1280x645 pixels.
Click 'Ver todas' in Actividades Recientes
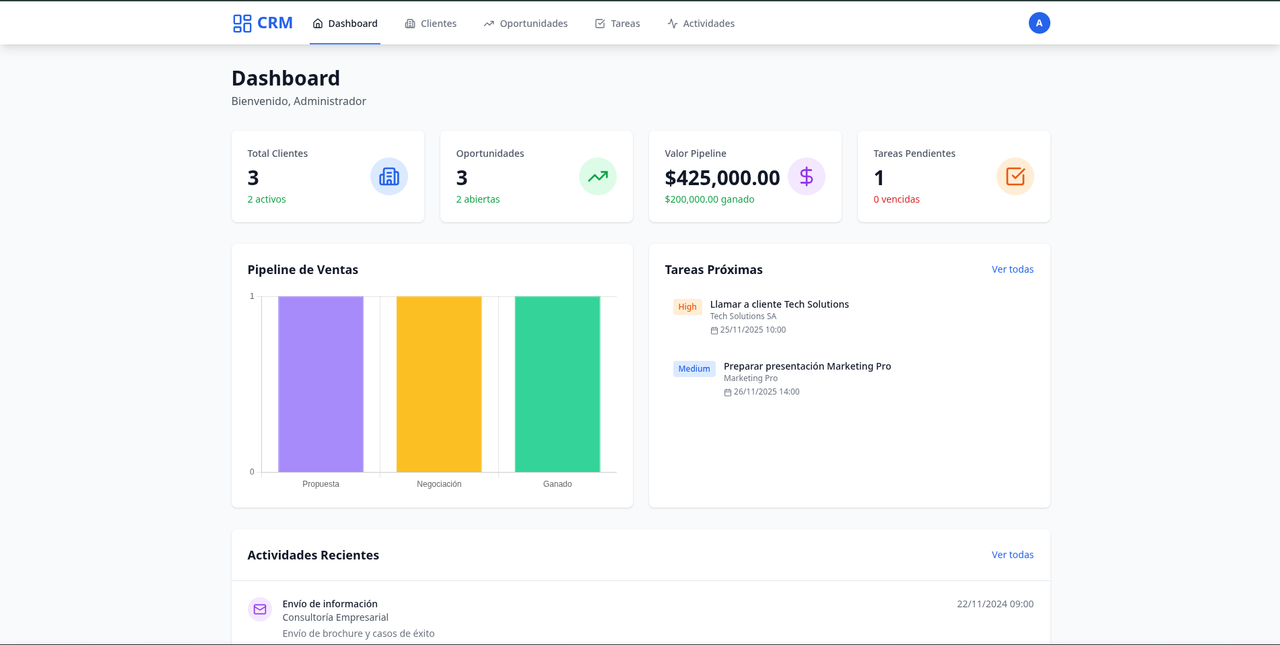pos(1013,555)
